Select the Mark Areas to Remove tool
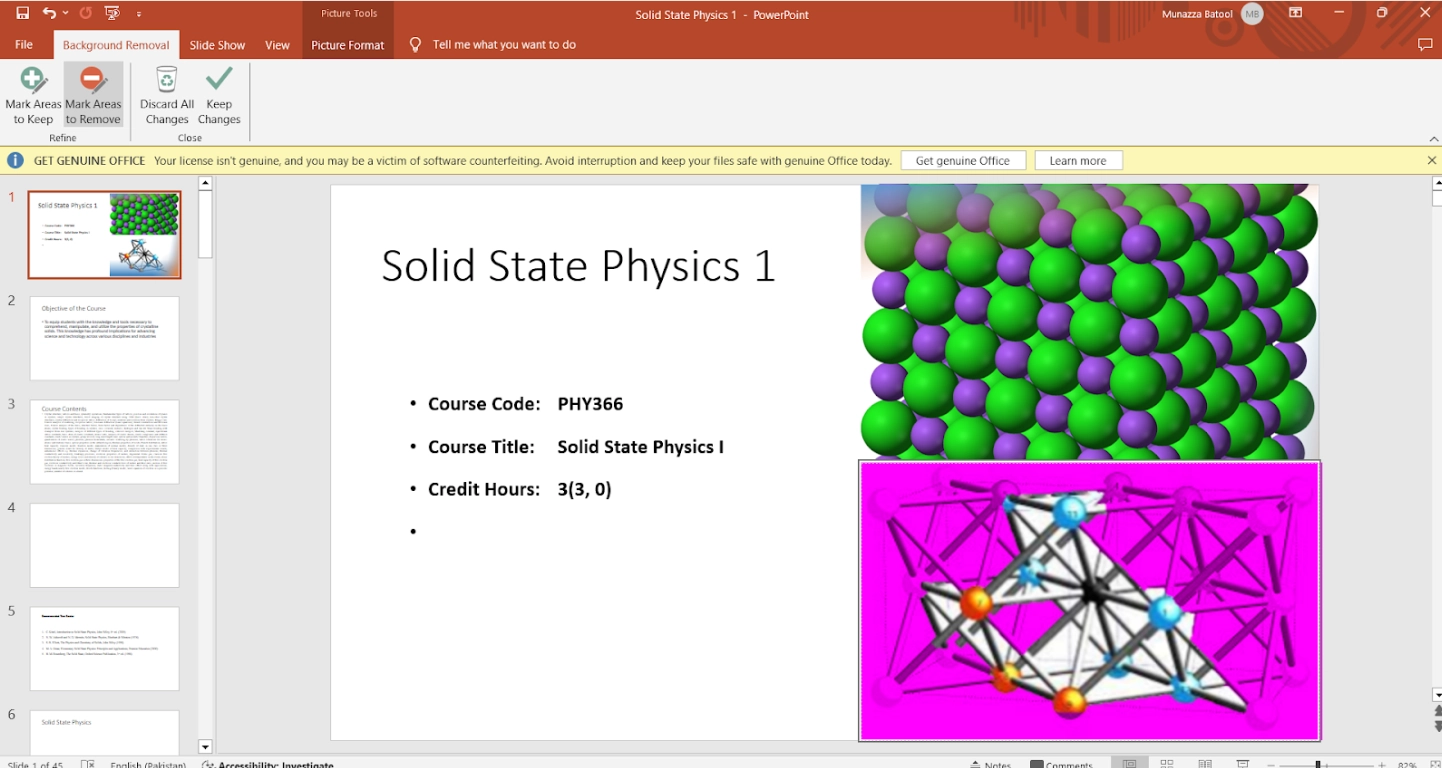1442x768 pixels. (x=93, y=96)
